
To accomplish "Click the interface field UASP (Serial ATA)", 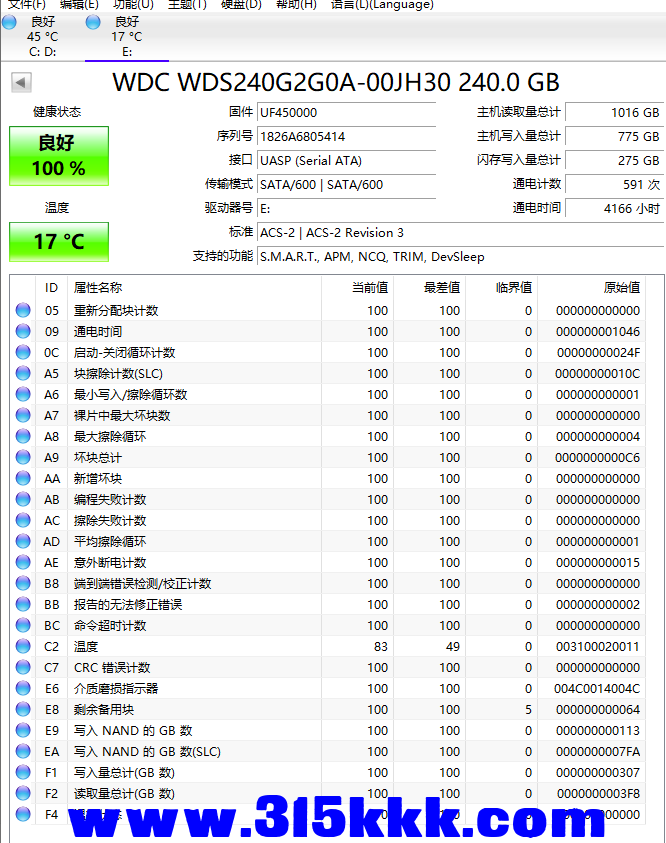I will [x=346, y=161].
